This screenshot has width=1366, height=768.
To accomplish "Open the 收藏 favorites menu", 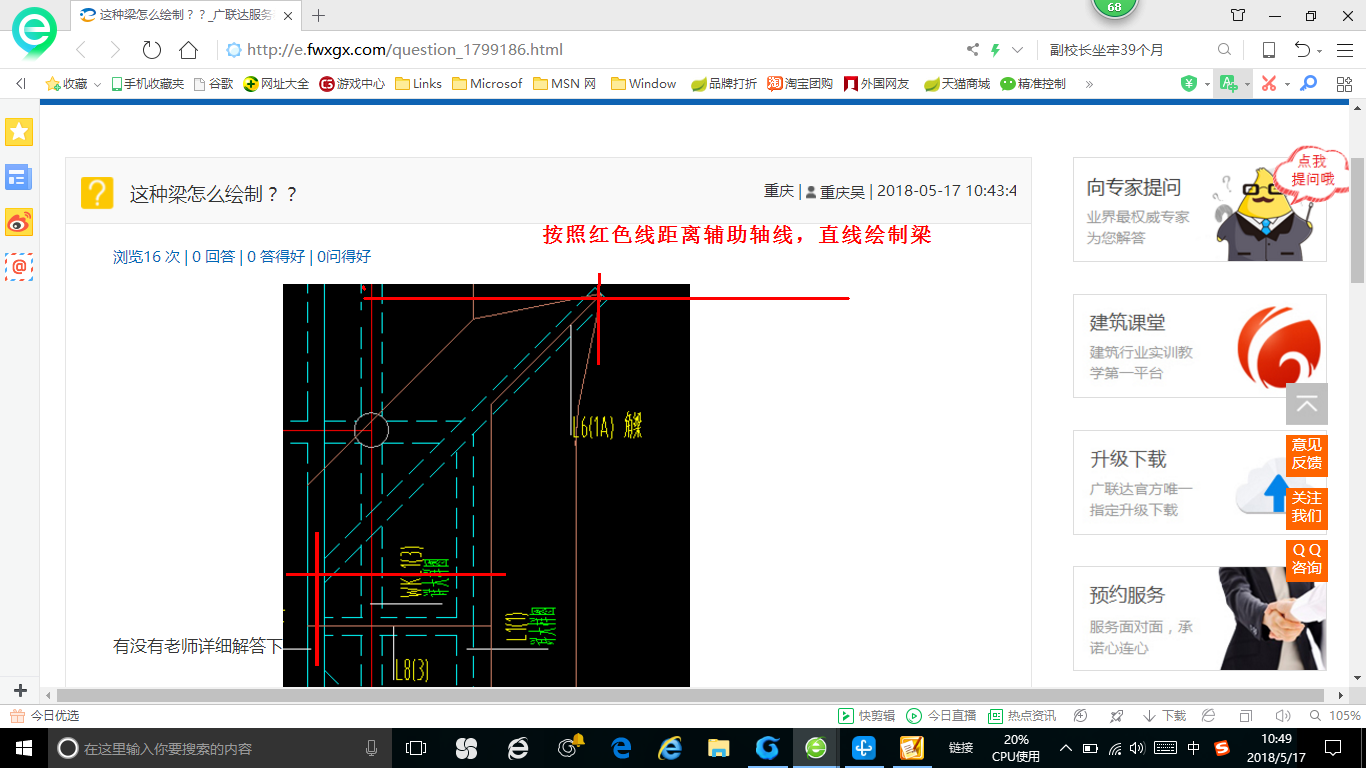I will point(73,84).
